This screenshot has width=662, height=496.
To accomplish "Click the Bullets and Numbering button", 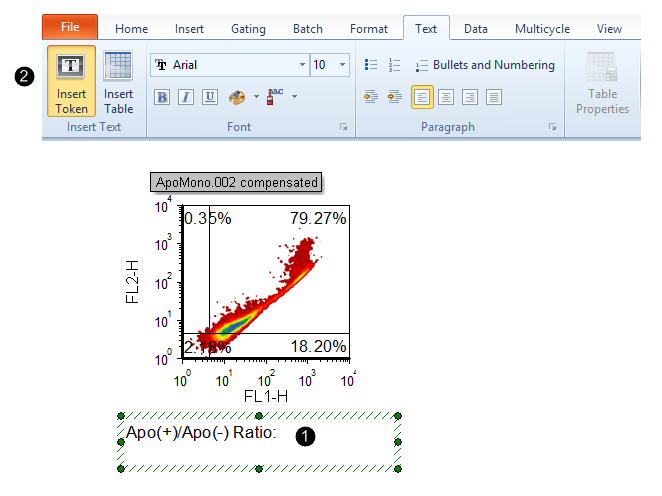I will tap(493, 65).
